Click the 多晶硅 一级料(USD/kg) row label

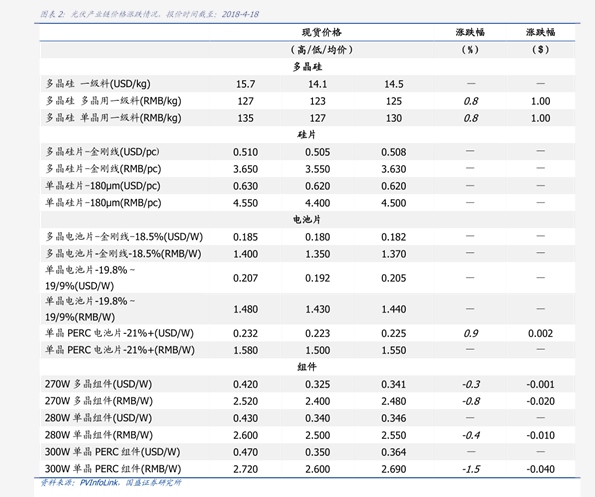tap(98, 84)
